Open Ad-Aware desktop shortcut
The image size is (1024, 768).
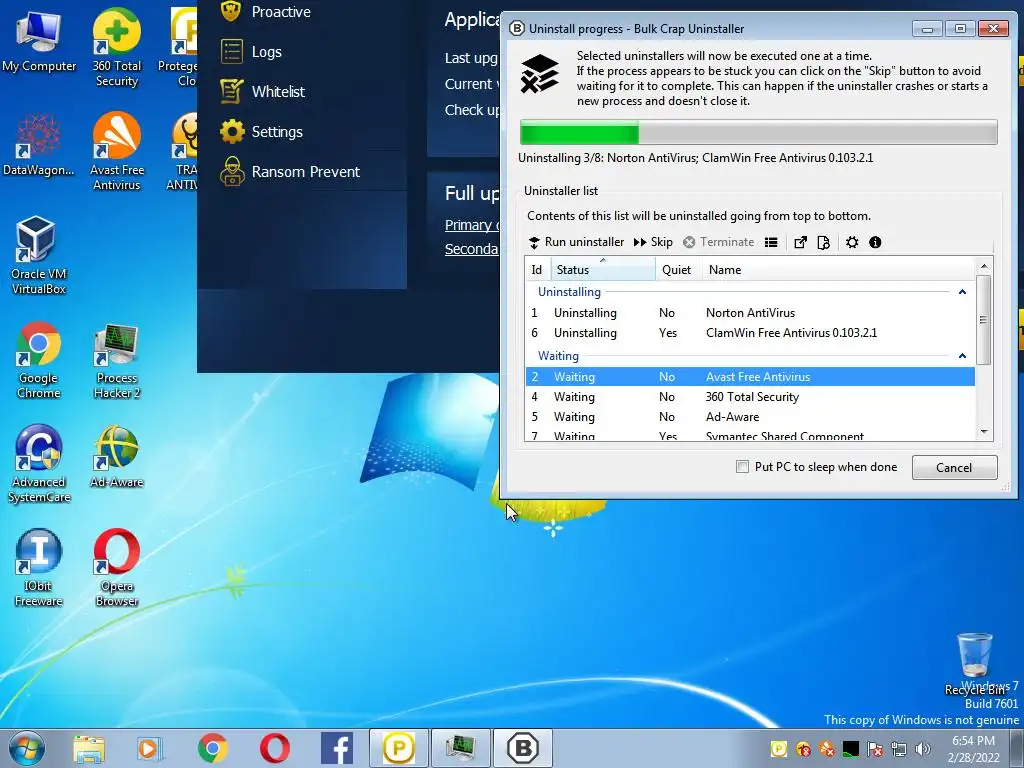coord(116,457)
